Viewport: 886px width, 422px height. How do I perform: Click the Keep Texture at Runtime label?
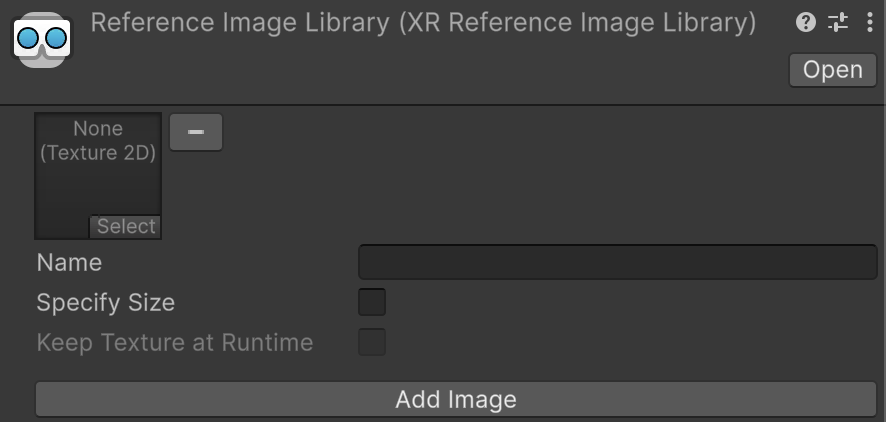pyautogui.click(x=175, y=342)
